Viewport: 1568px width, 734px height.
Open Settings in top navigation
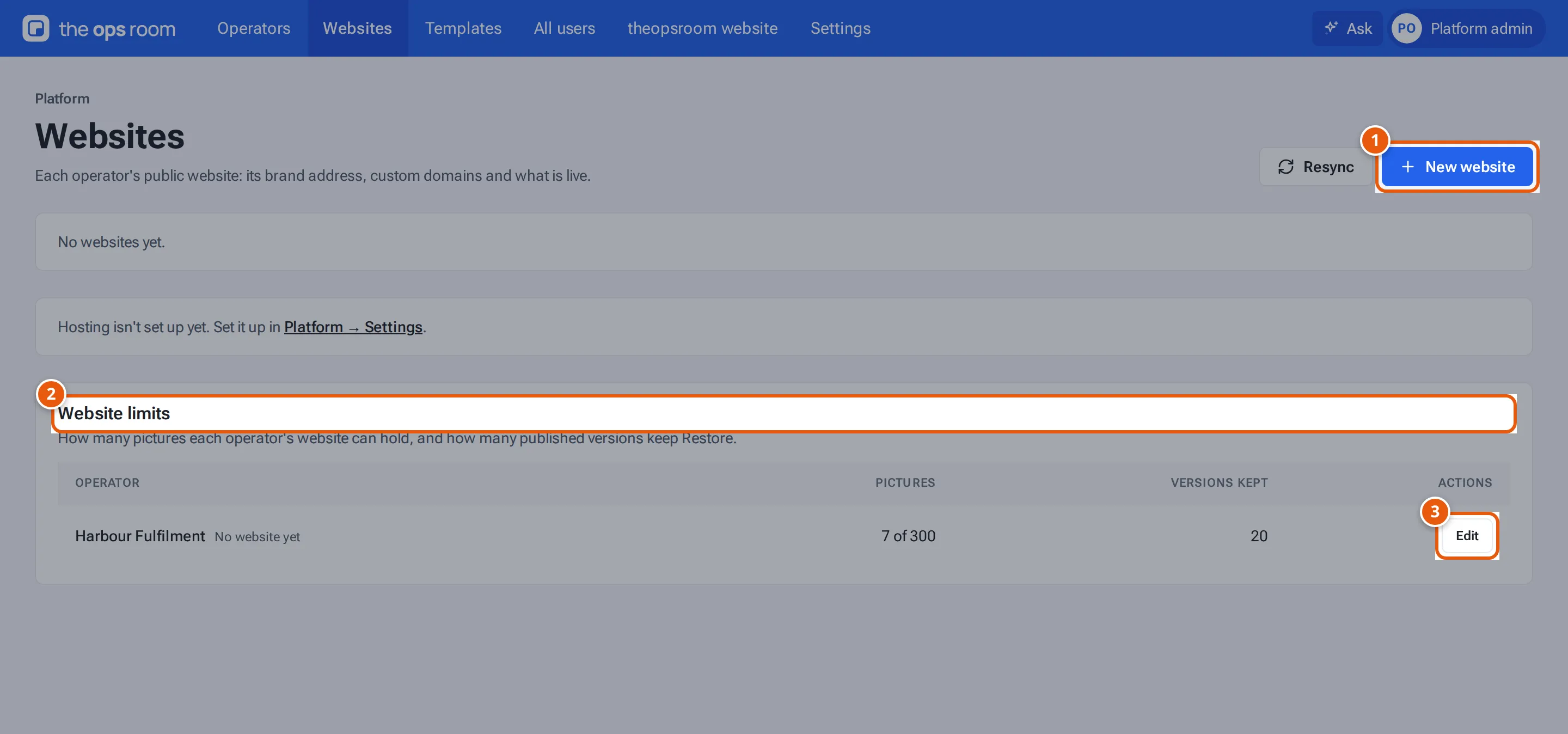(840, 28)
